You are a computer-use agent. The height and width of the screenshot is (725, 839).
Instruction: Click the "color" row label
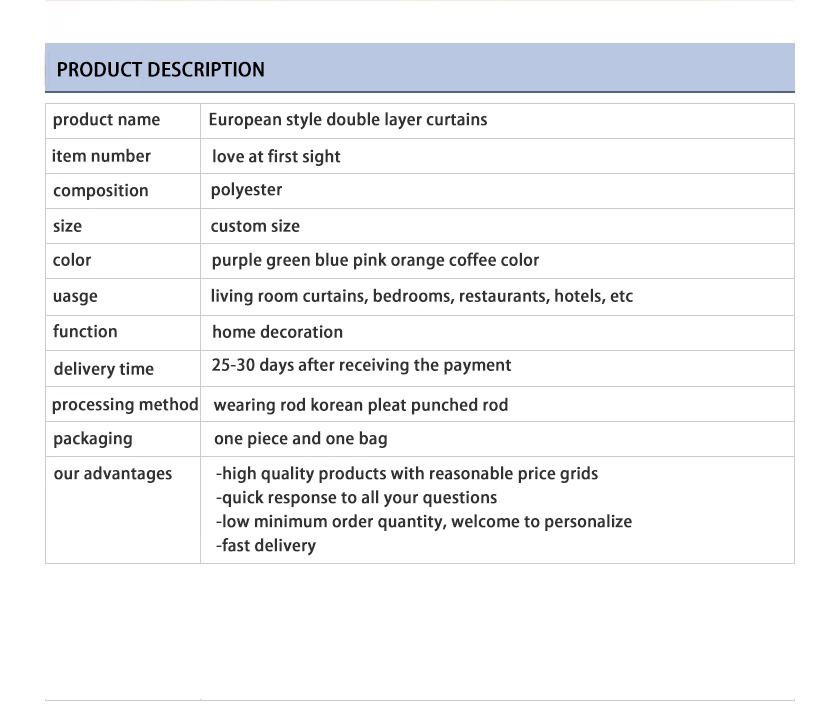pyautogui.click(x=72, y=260)
